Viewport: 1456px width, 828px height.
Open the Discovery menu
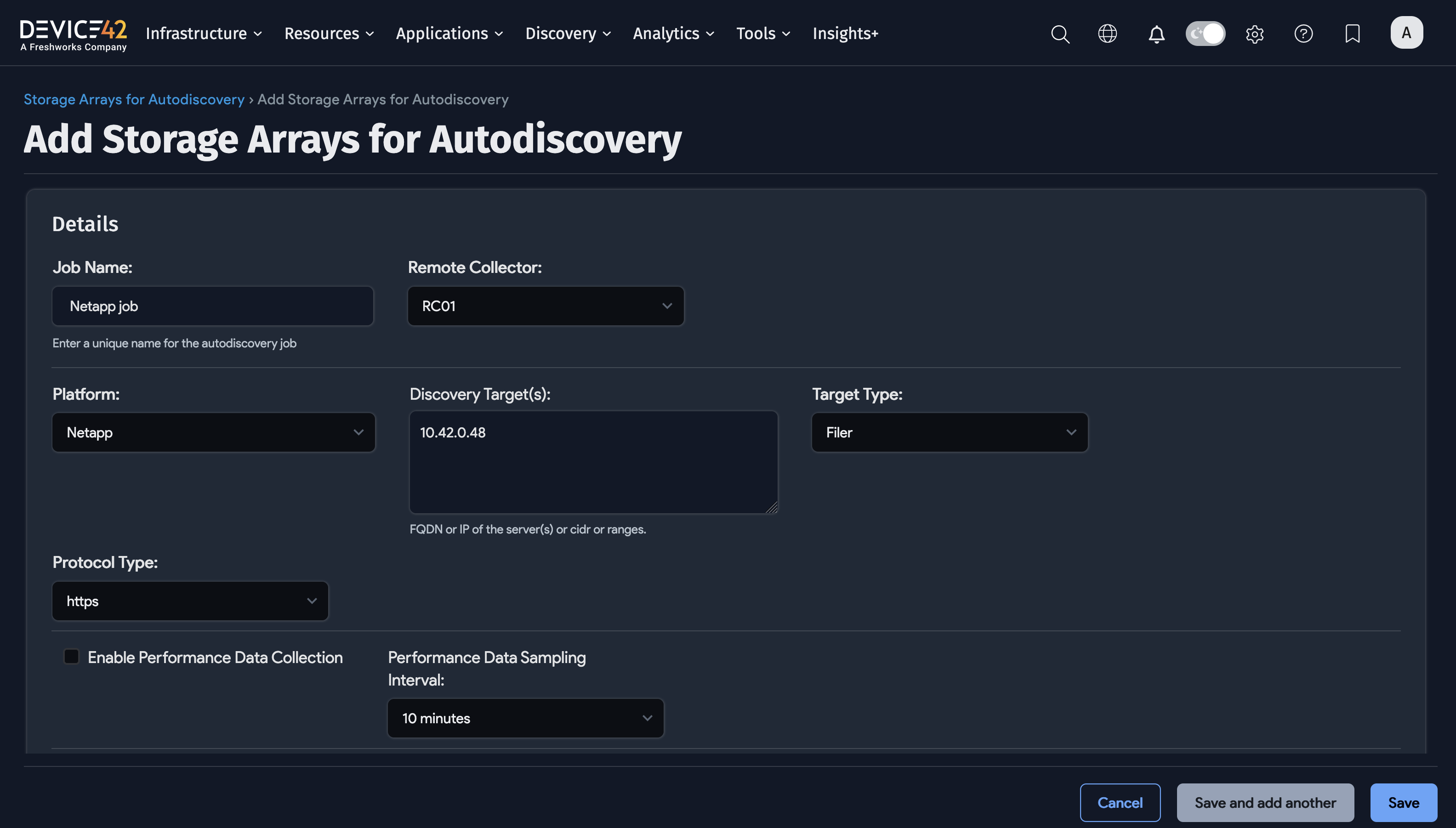pos(568,34)
